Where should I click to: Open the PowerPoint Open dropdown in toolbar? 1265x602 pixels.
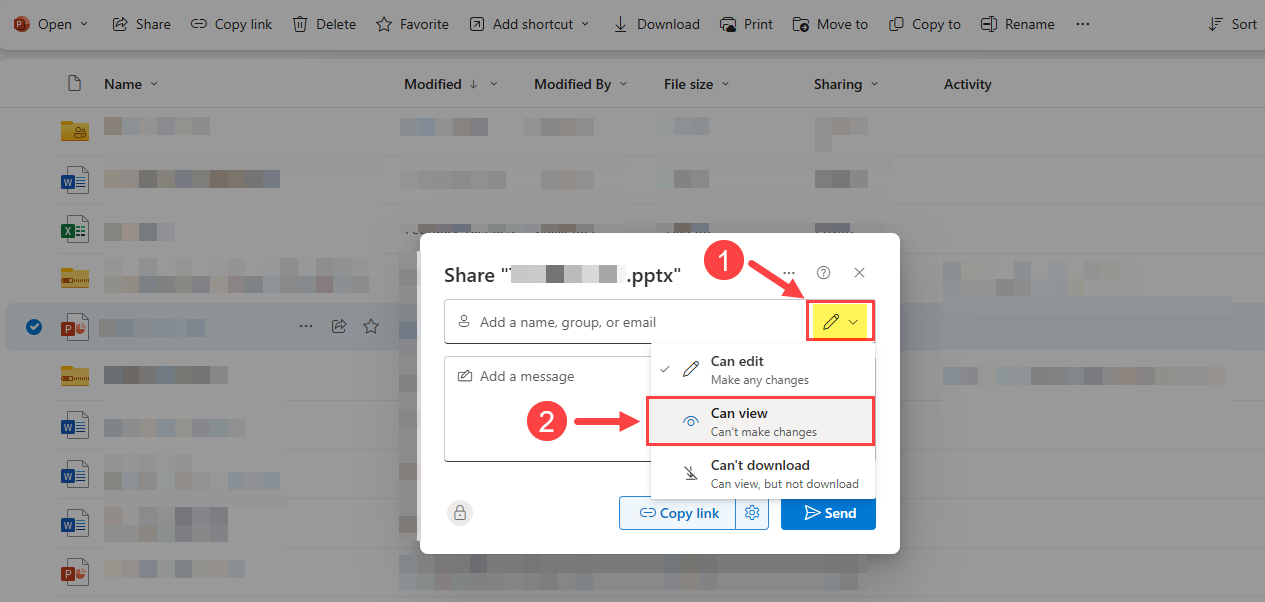tap(51, 24)
